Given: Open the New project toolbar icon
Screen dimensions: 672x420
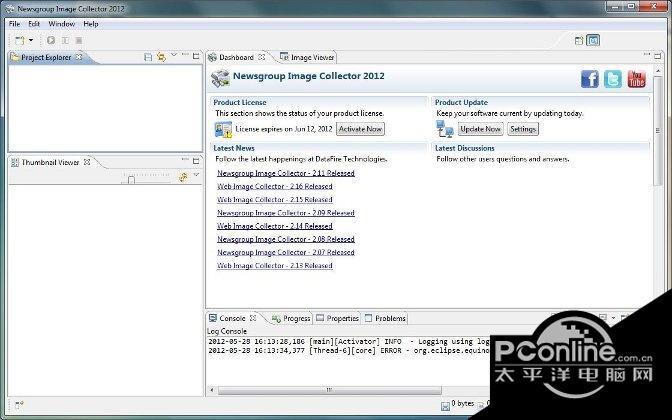Looking at the screenshot, I should (20, 40).
